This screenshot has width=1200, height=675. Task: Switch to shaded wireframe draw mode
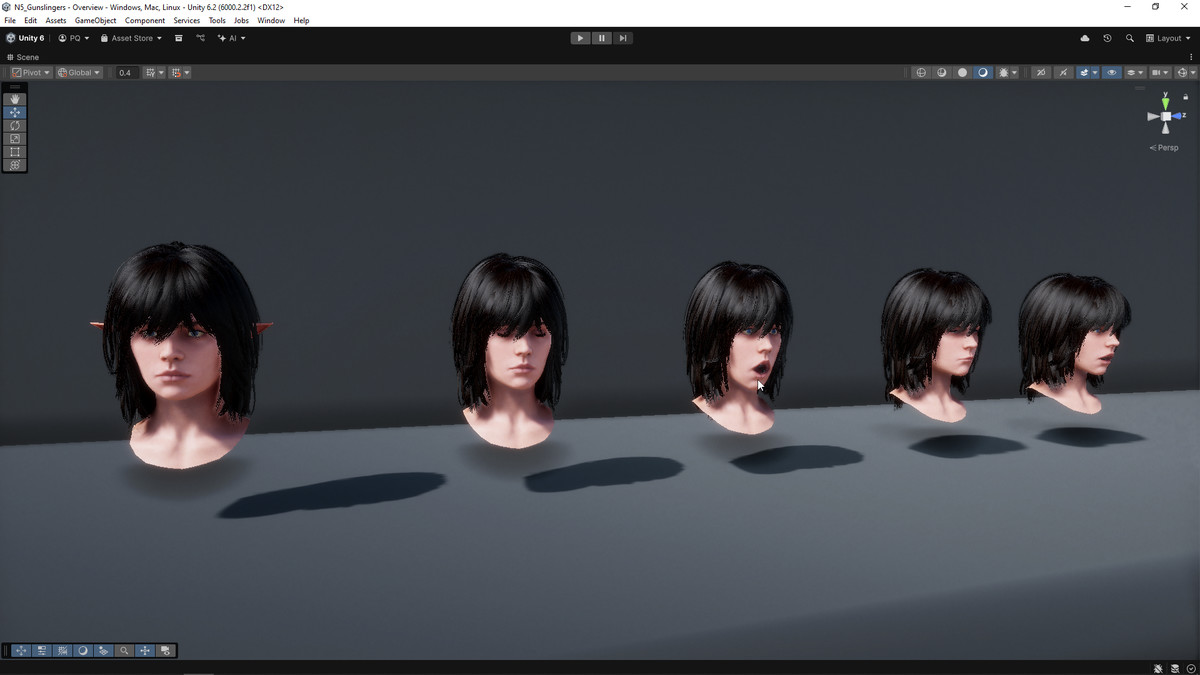point(942,72)
